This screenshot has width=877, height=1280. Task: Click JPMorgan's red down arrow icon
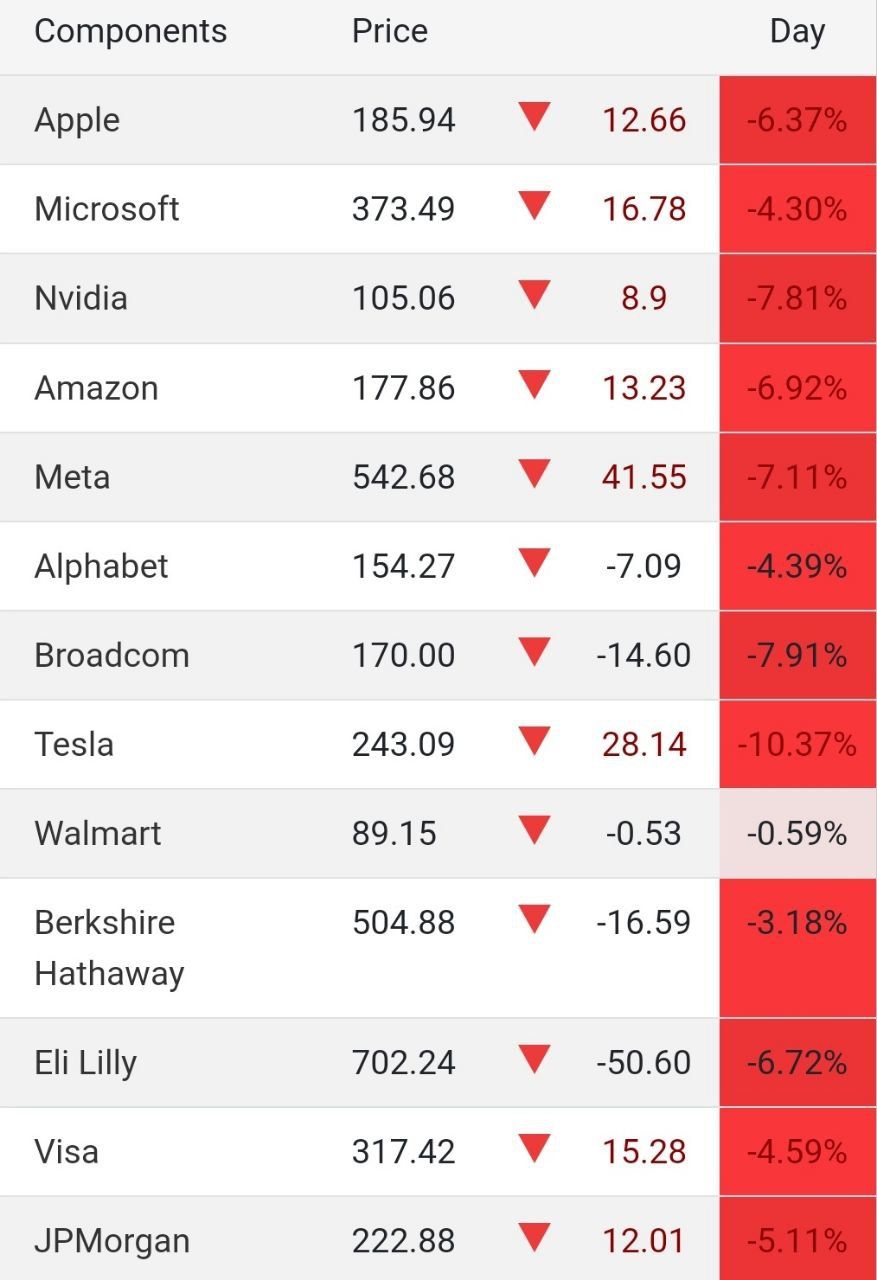coord(535,1238)
